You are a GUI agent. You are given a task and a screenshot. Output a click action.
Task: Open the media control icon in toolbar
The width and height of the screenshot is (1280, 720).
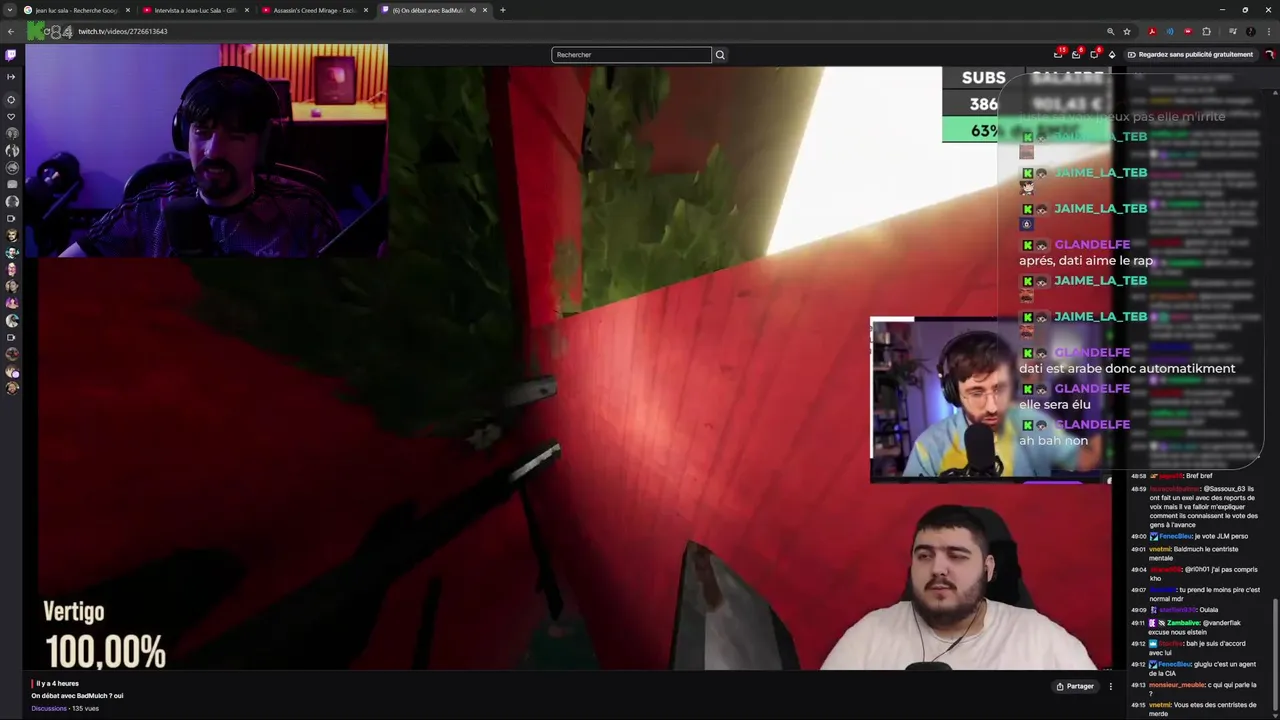point(1232,31)
